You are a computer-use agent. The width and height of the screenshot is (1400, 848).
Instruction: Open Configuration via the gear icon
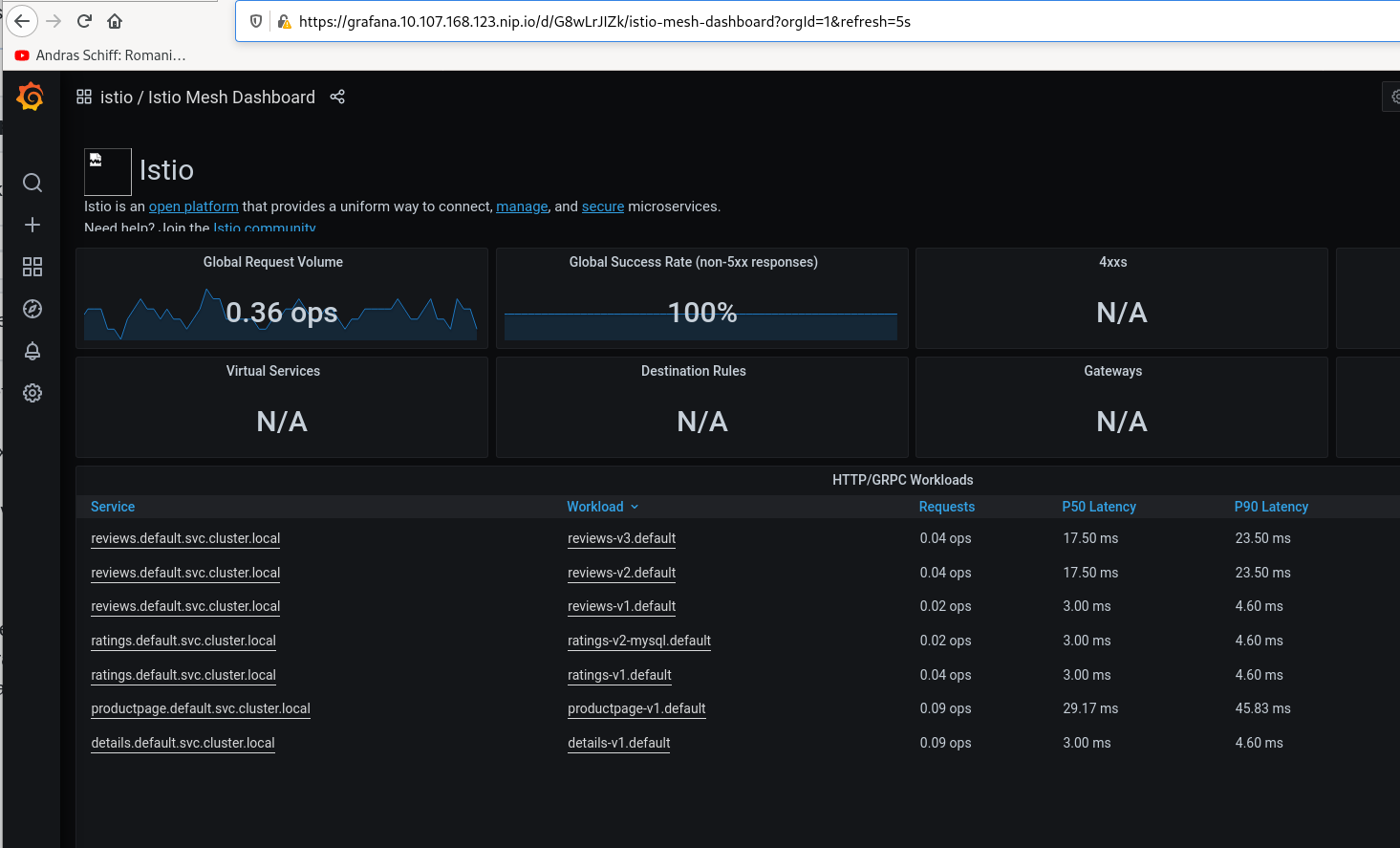pyautogui.click(x=32, y=393)
